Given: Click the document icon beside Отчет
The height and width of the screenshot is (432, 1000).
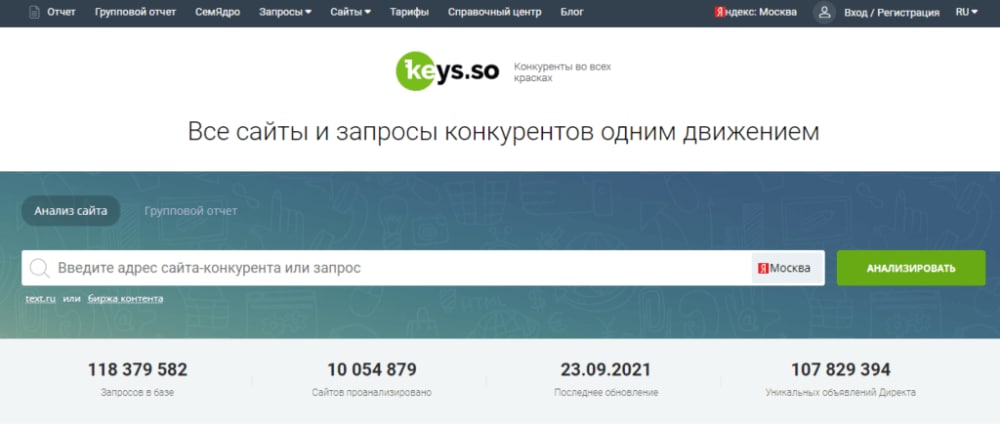Looking at the screenshot, I should pos(34,12).
